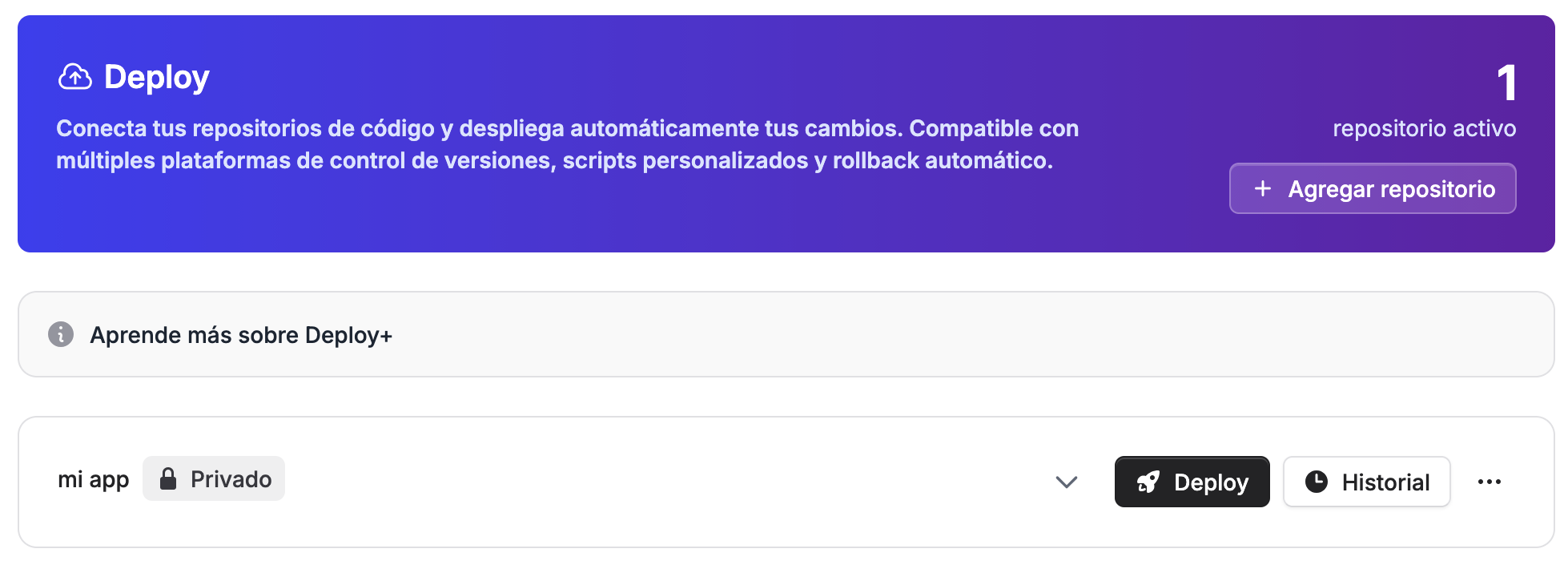Click the rocket icon on Deploy button
Viewport: 1568px width, 577px height.
click(x=1148, y=482)
